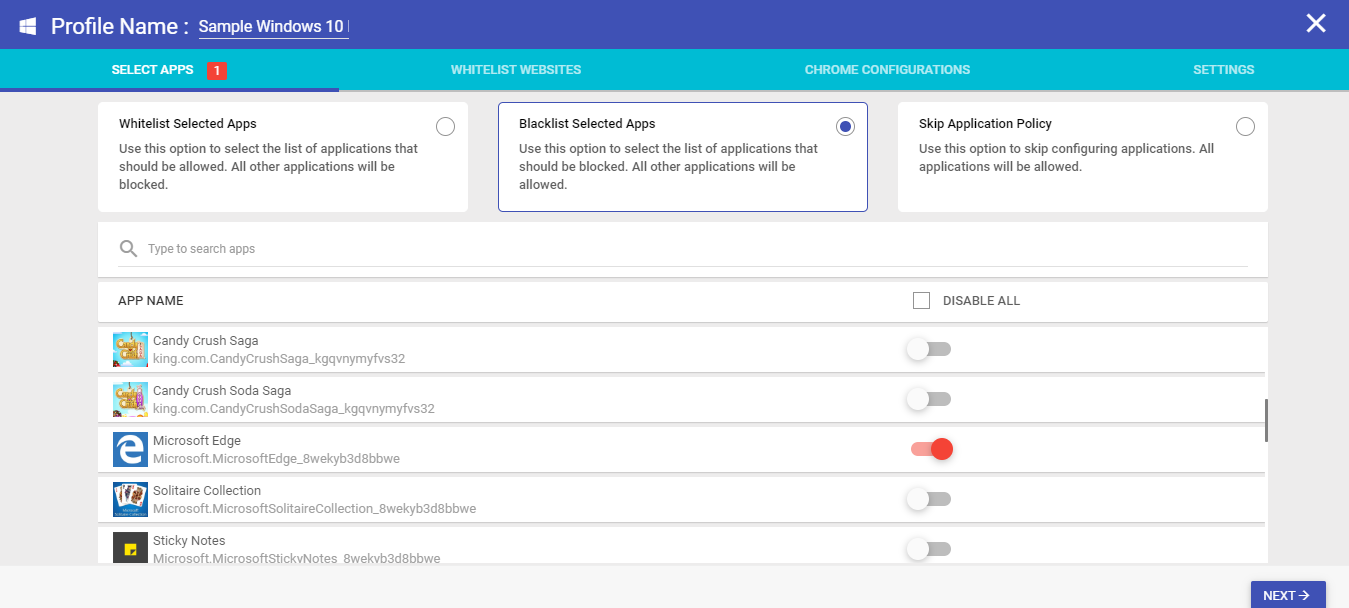Image resolution: width=1349 pixels, height=608 pixels.
Task: Click the Candy Crush Soda Saga icon
Action: pos(130,399)
